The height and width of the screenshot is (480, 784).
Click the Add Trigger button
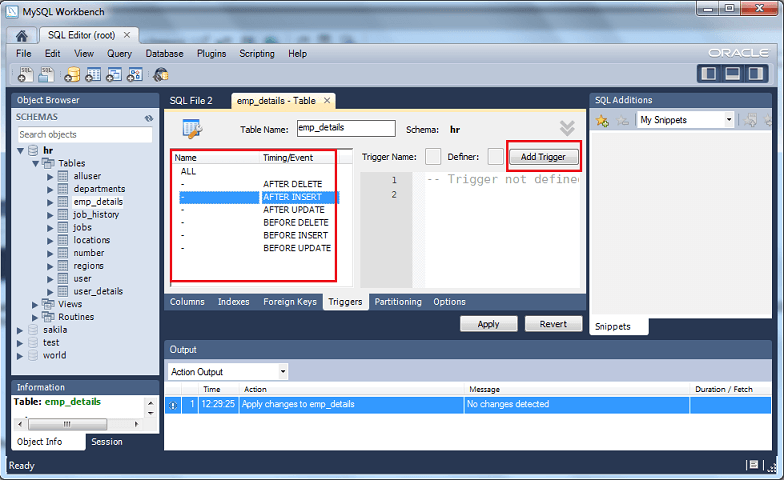pos(543,156)
